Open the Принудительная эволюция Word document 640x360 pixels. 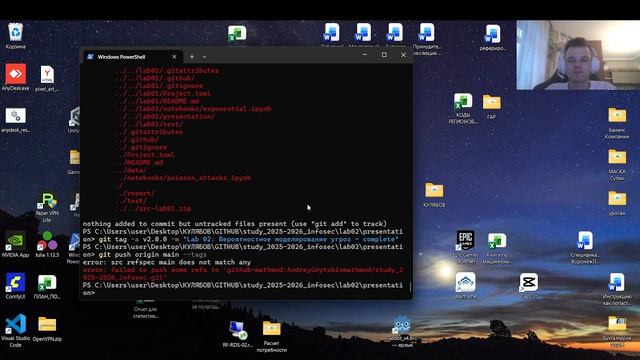[x=427, y=38]
